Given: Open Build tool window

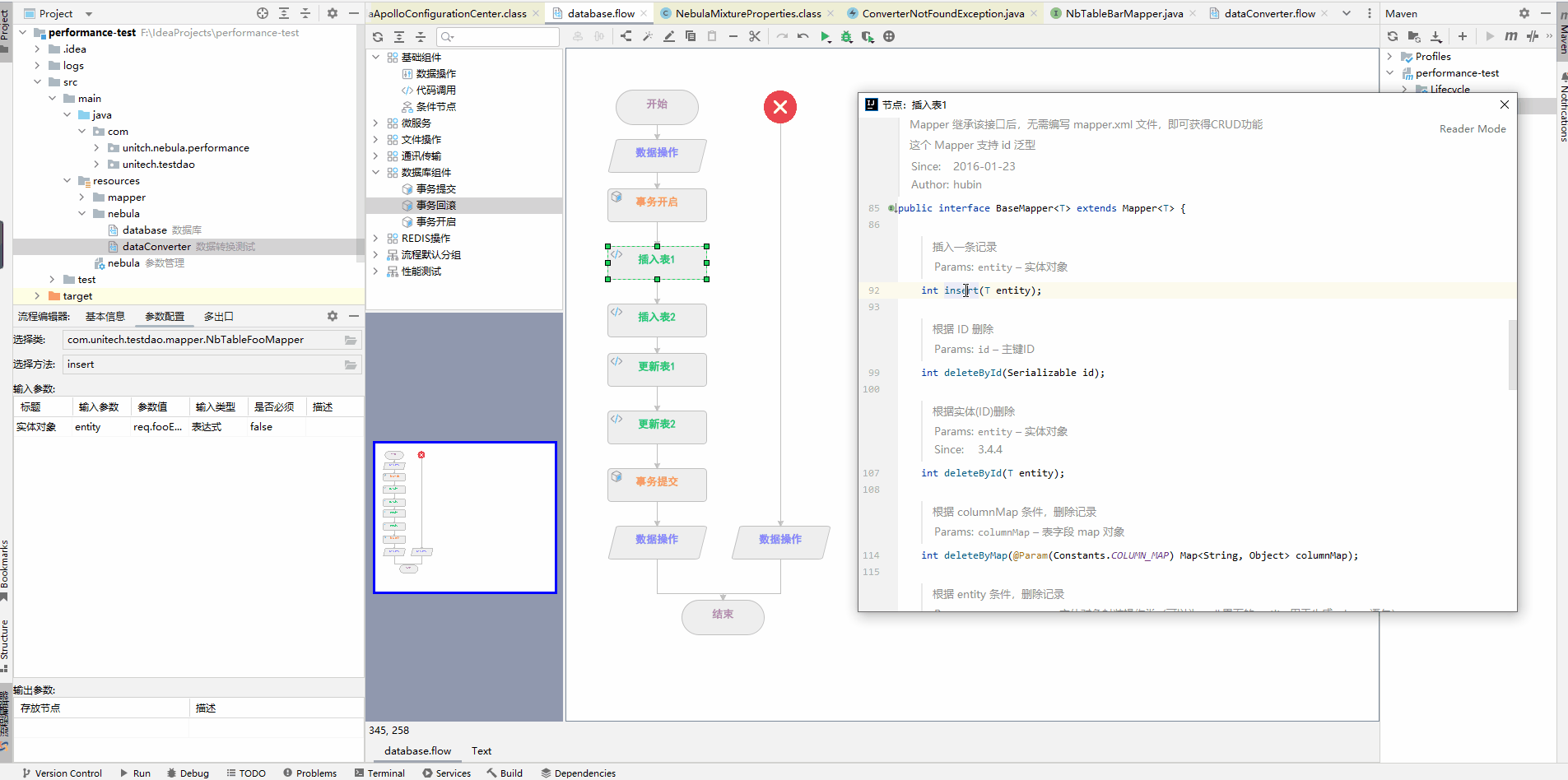Looking at the screenshot, I should (x=505, y=773).
